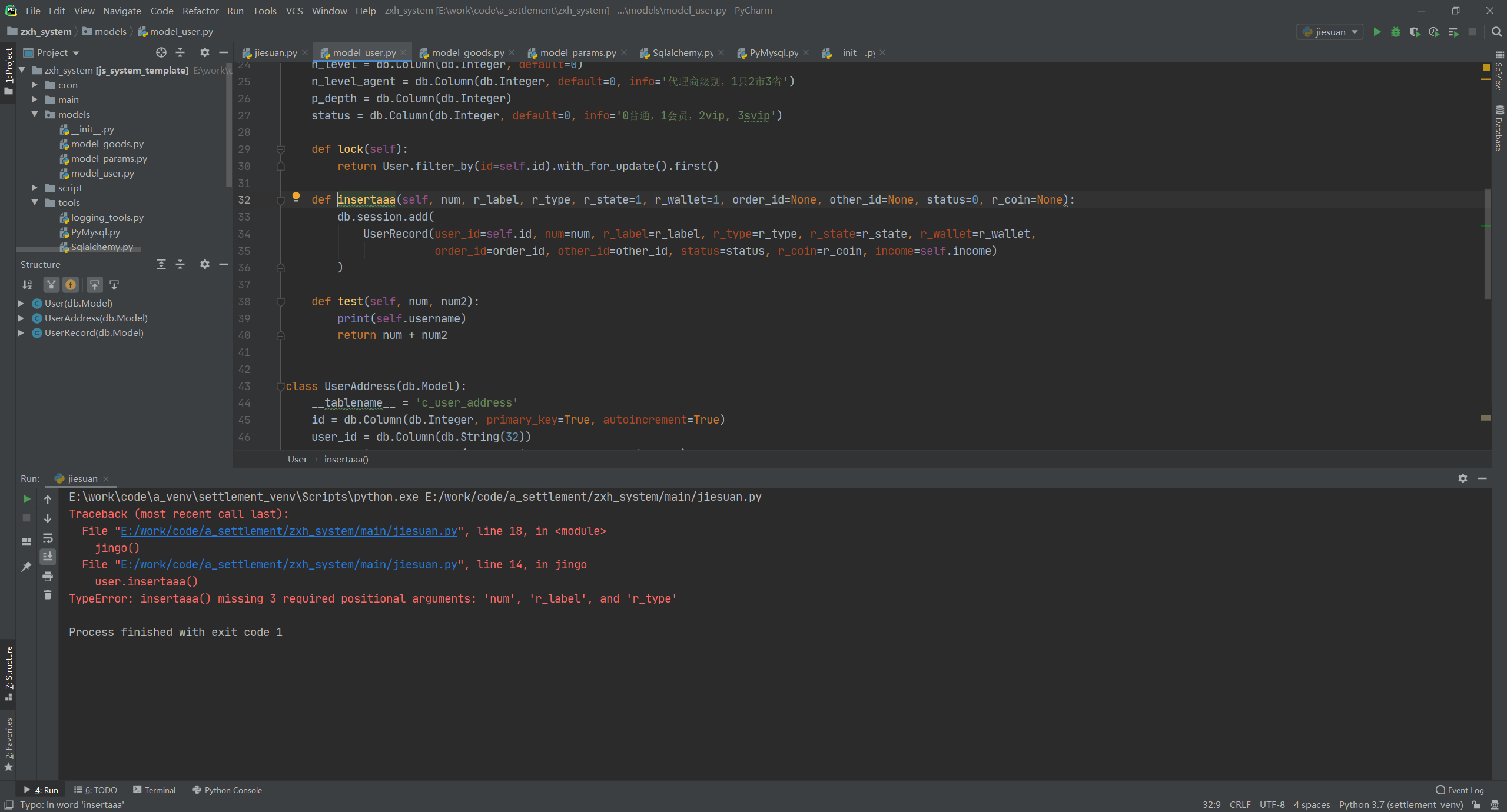
Task: Click the trash clear-output icon in Run panel
Action: coord(48,595)
